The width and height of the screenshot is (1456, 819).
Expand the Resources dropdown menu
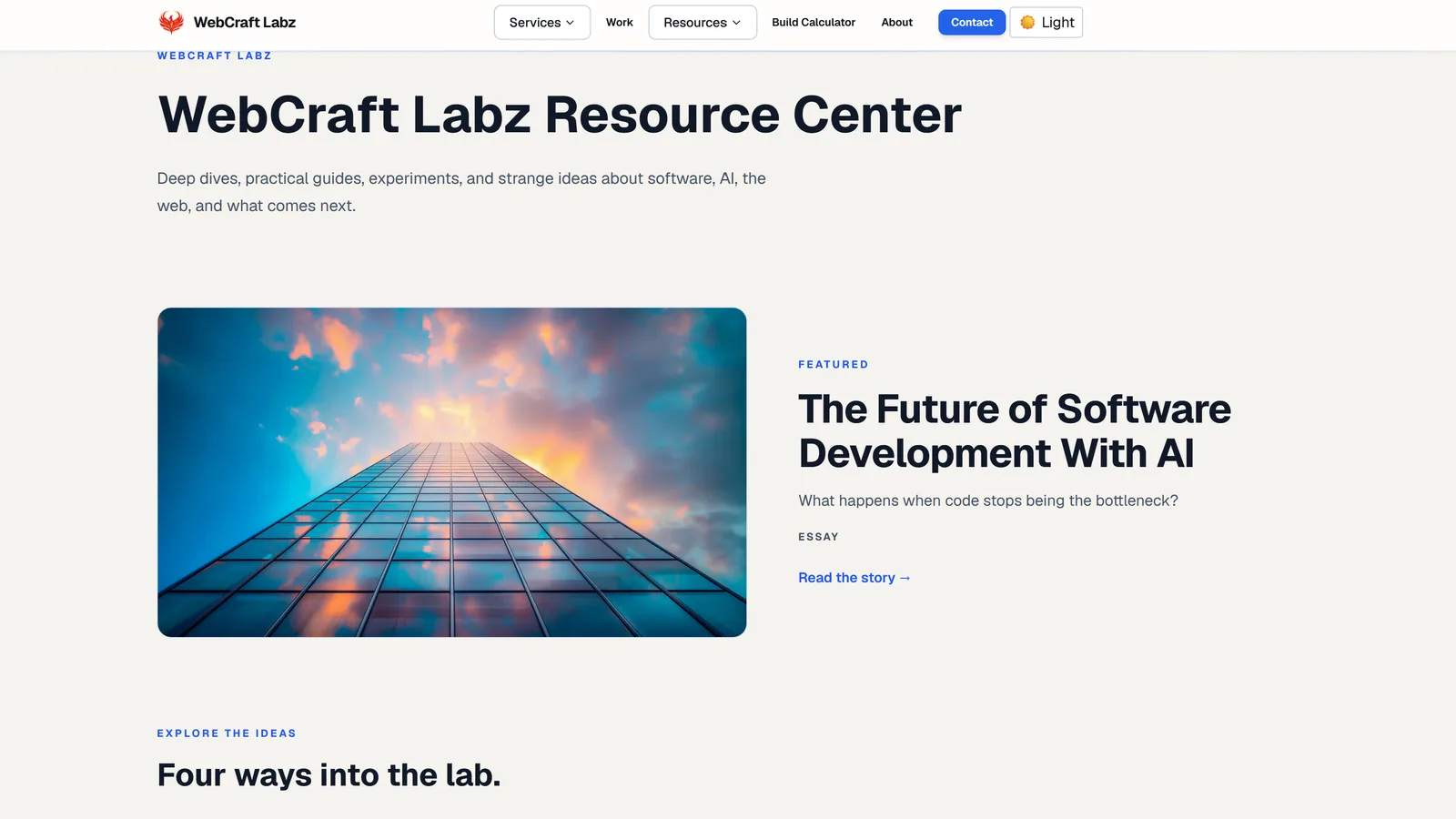[x=703, y=23]
